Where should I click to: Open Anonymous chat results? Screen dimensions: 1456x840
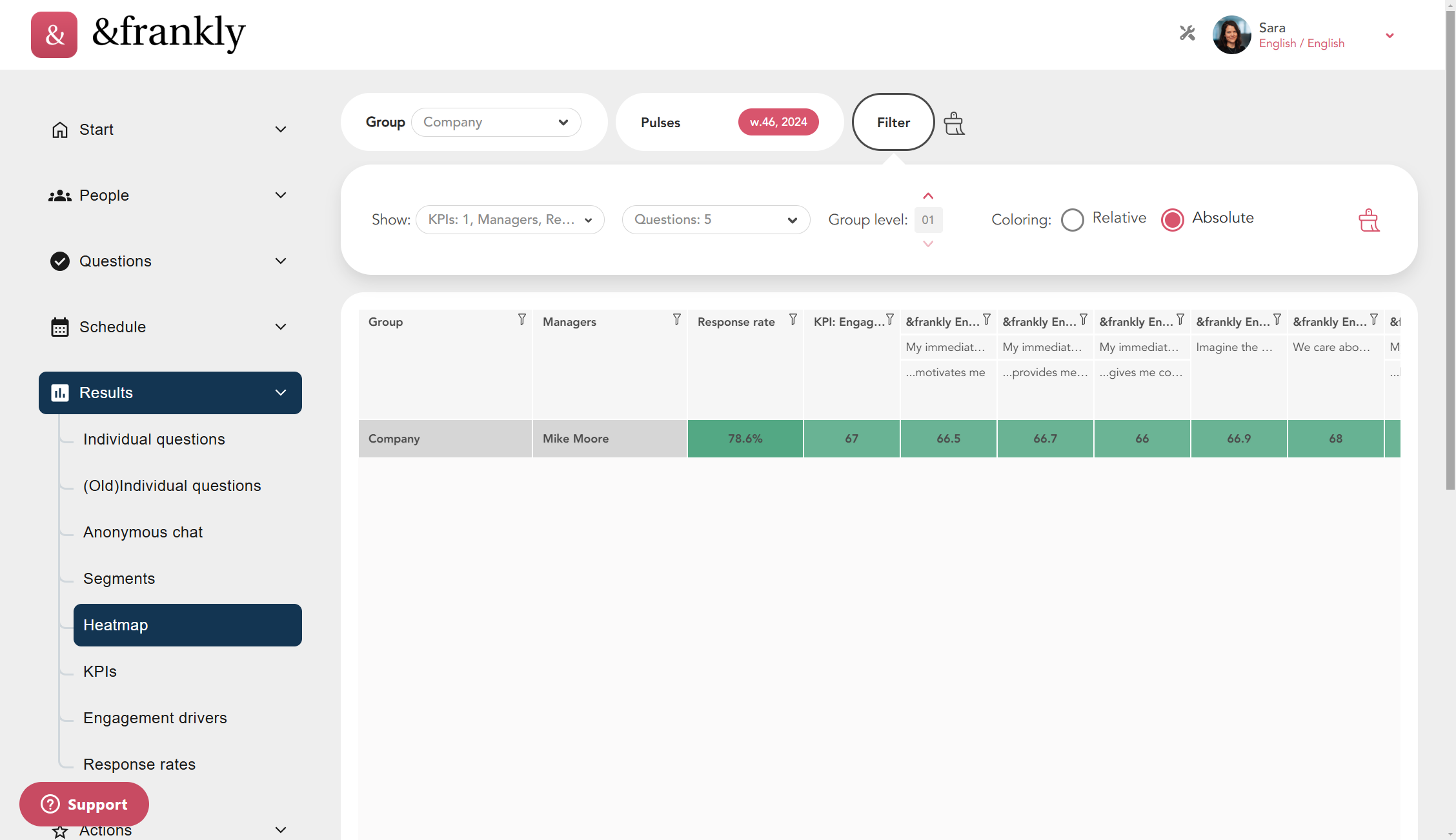(143, 532)
